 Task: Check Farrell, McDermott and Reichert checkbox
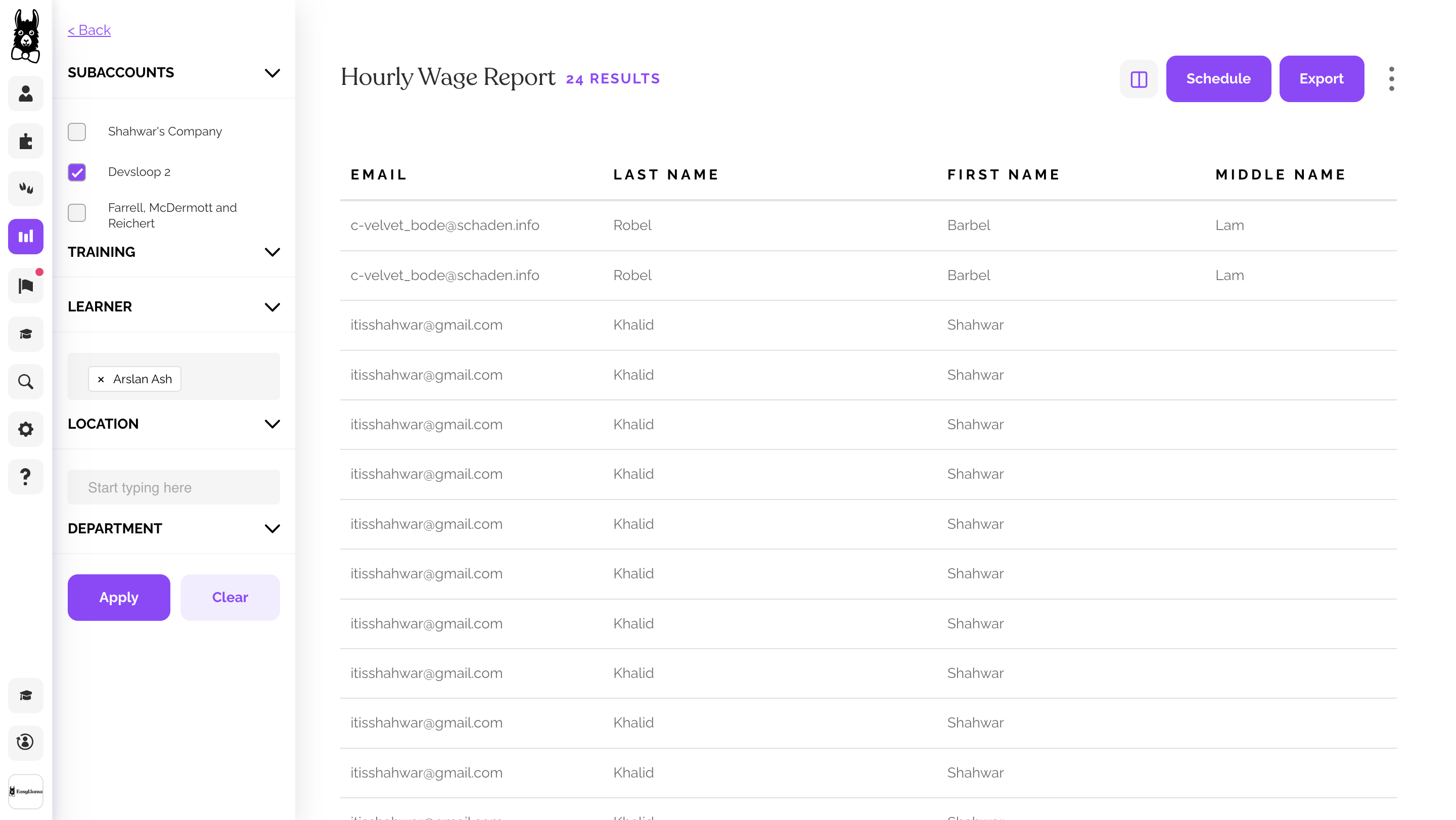pos(77,213)
